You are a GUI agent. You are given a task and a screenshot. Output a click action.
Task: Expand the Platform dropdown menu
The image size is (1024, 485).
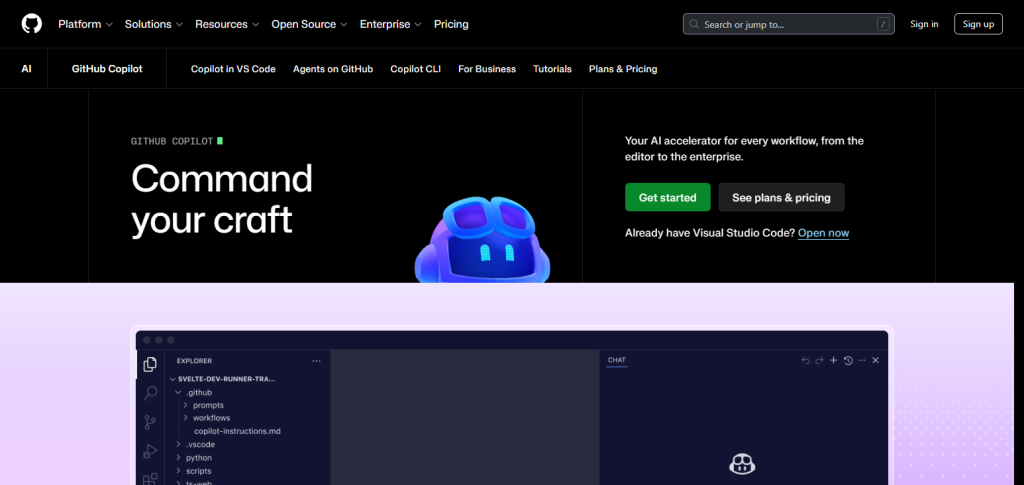tap(86, 24)
